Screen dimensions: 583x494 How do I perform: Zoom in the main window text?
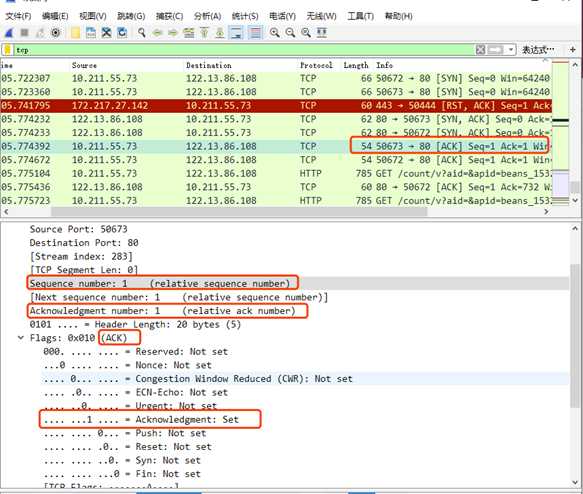[275, 33]
